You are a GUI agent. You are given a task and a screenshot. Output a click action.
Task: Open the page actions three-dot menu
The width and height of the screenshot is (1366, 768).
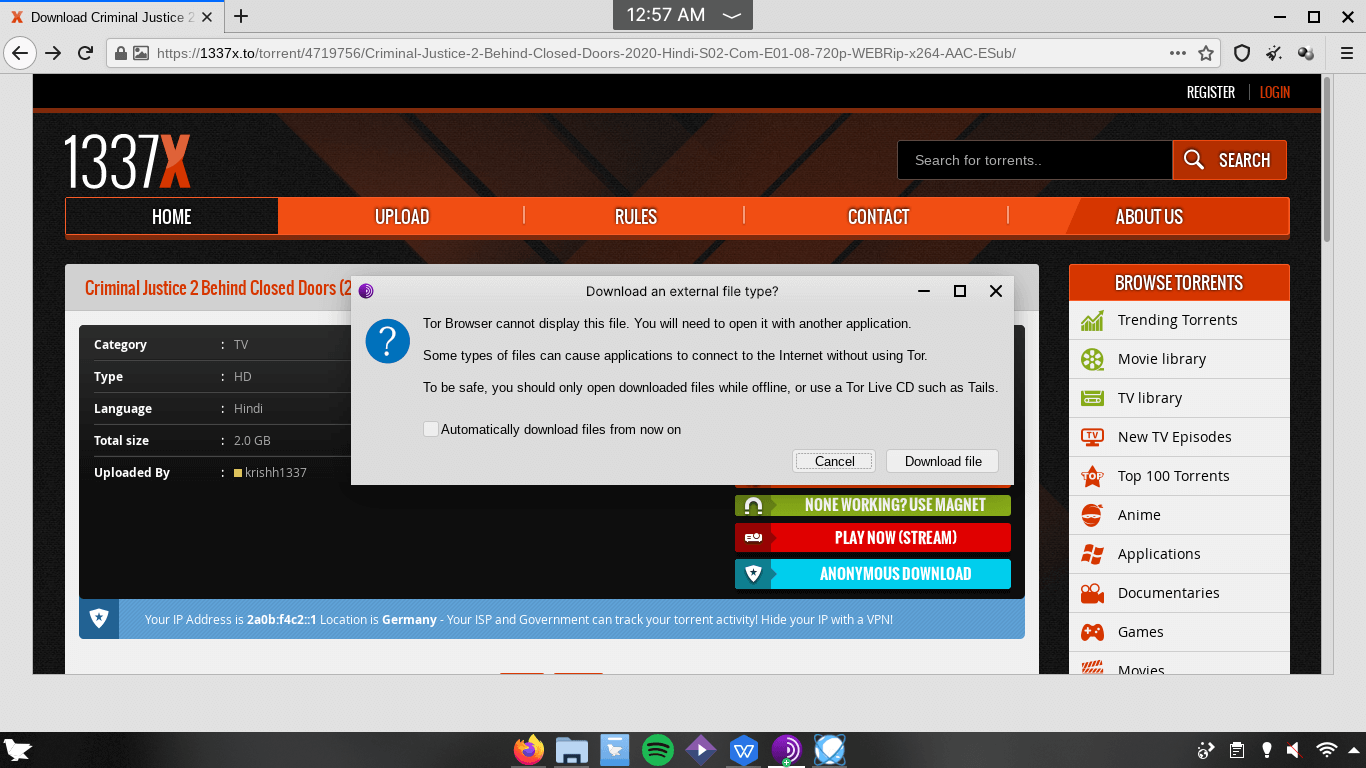click(1178, 53)
